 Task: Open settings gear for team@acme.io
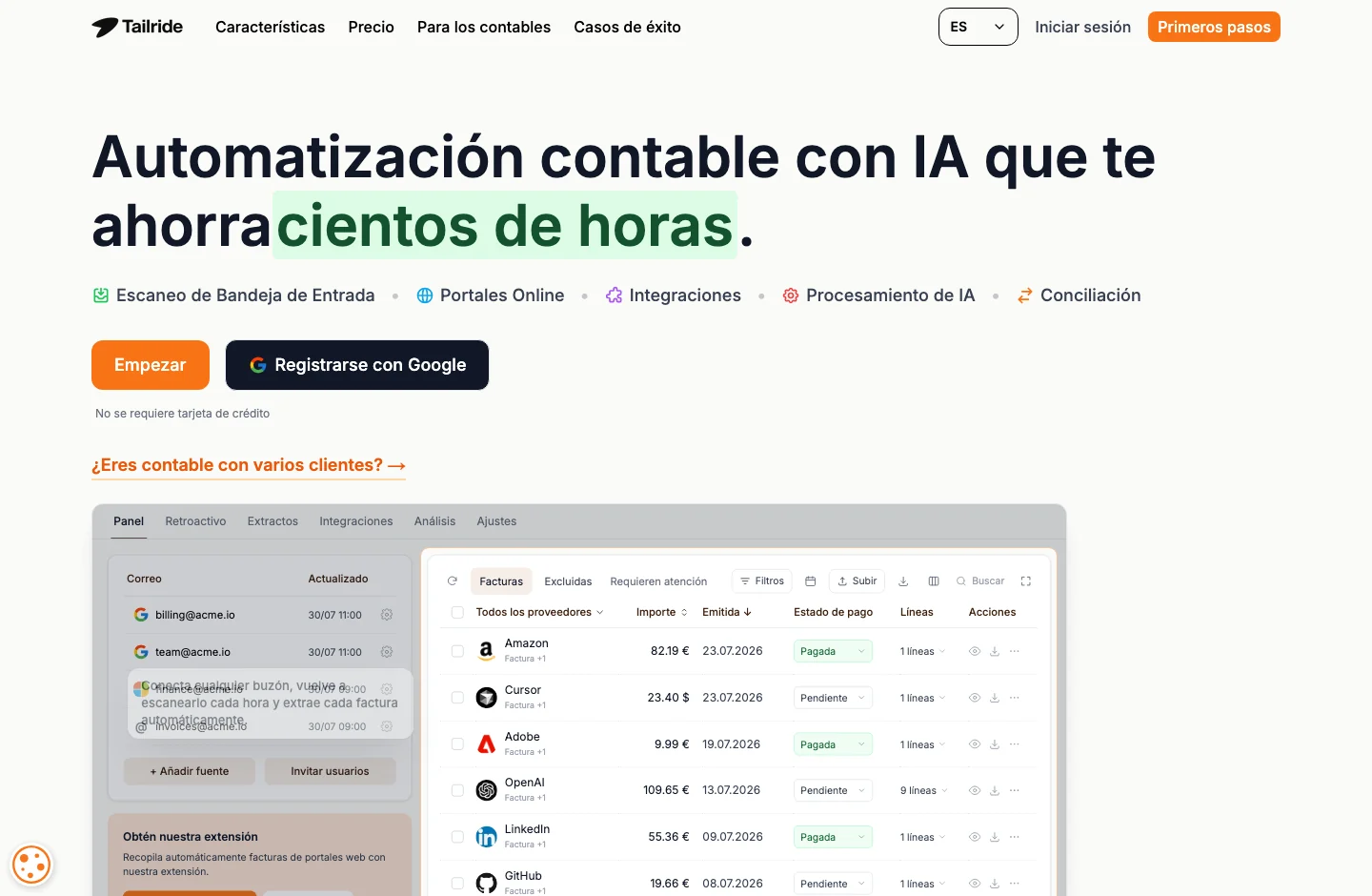(x=387, y=652)
